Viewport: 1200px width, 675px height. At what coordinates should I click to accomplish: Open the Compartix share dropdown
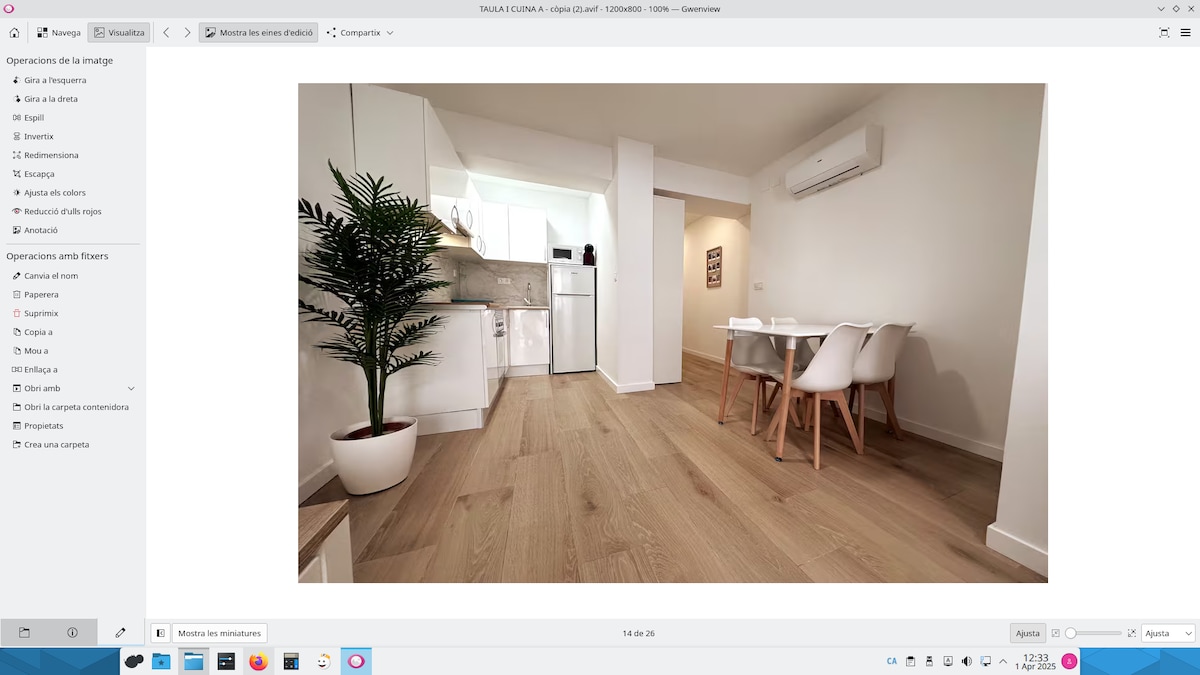click(x=360, y=33)
